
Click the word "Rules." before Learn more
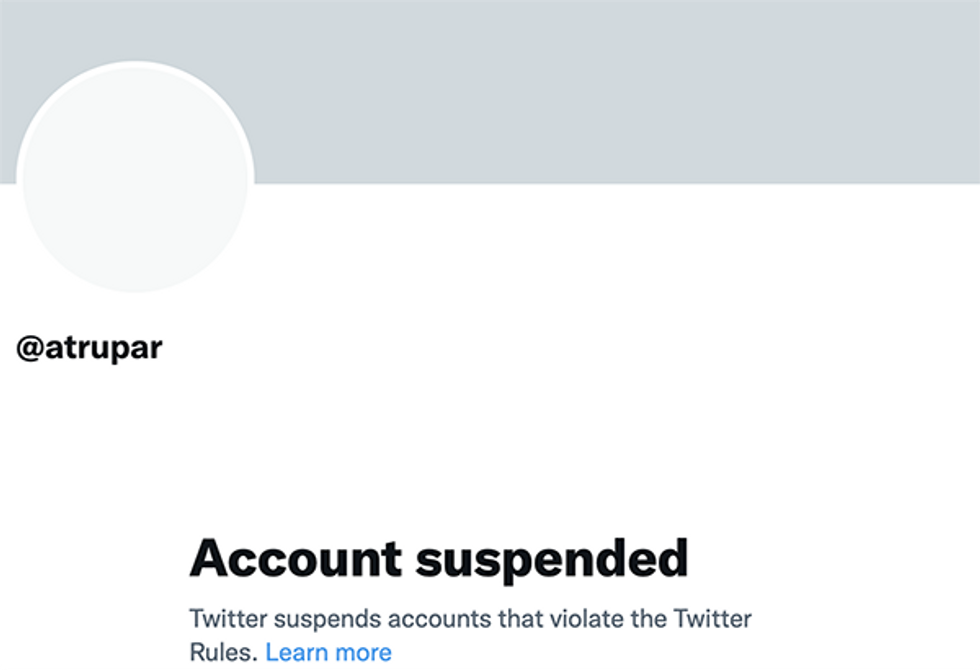click(224, 652)
